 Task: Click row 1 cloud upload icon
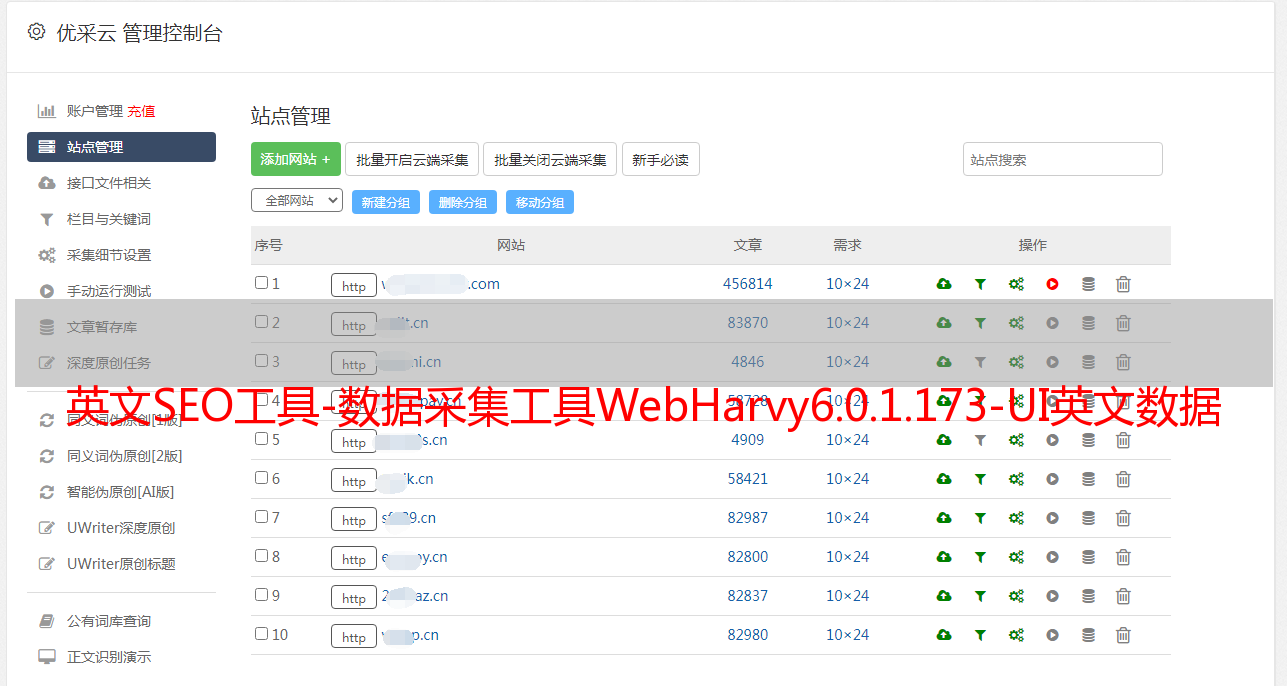(944, 284)
